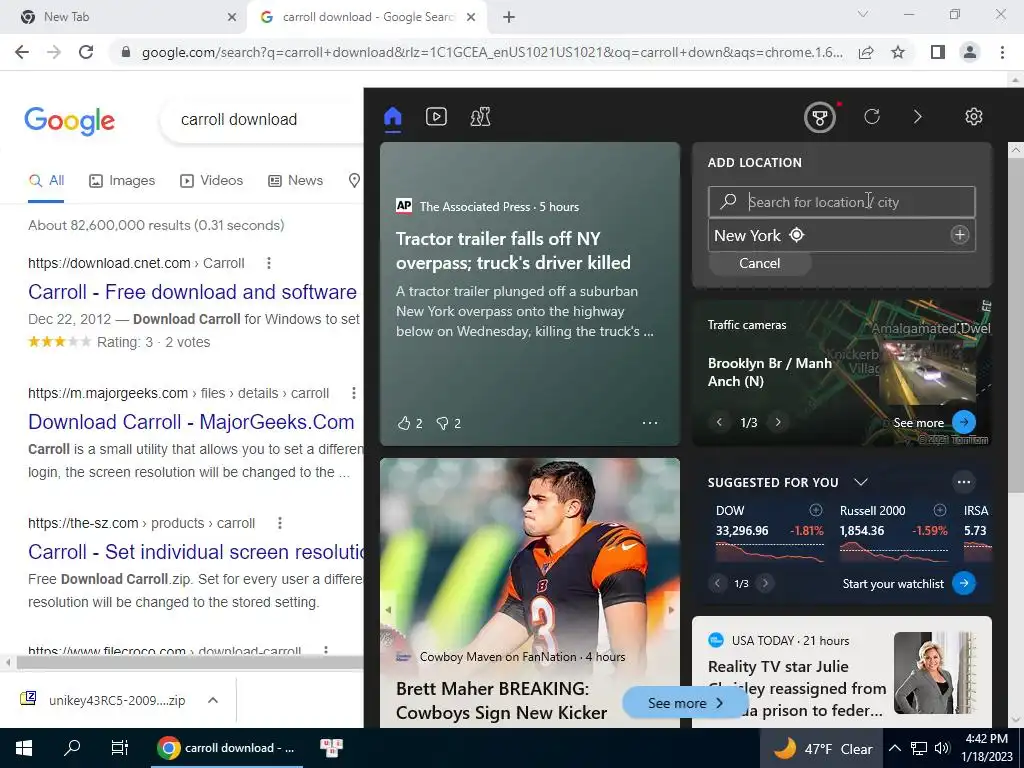1024x768 pixels.
Task: Share this page from the address bar
Action: coord(866,52)
